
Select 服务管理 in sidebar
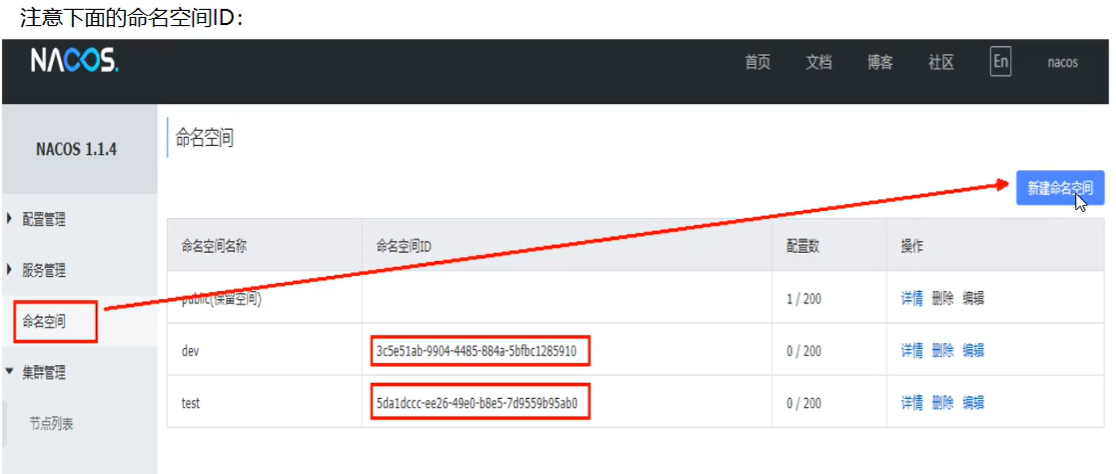coord(44,270)
